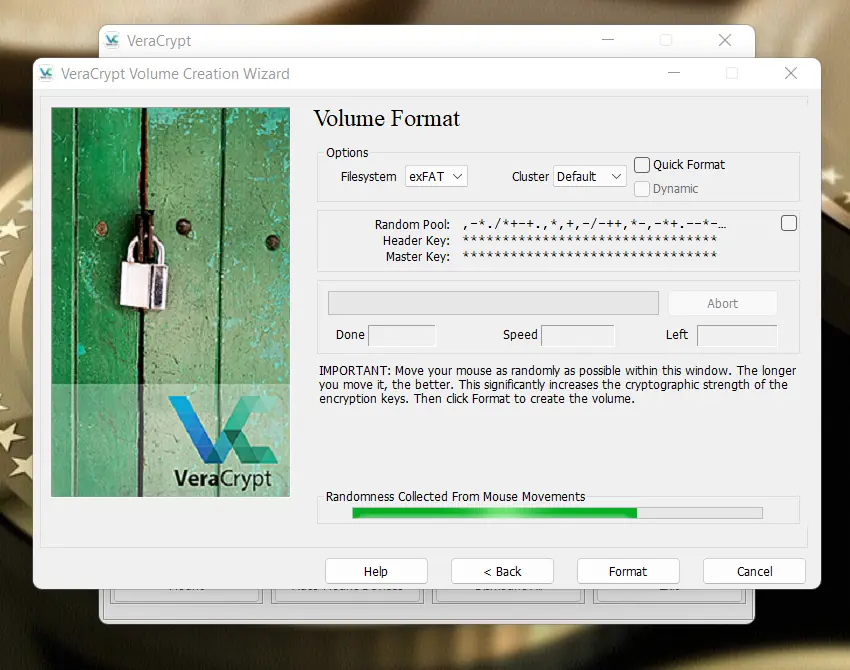Enable the Quick Format checkbox
The image size is (850, 670).
(641, 165)
